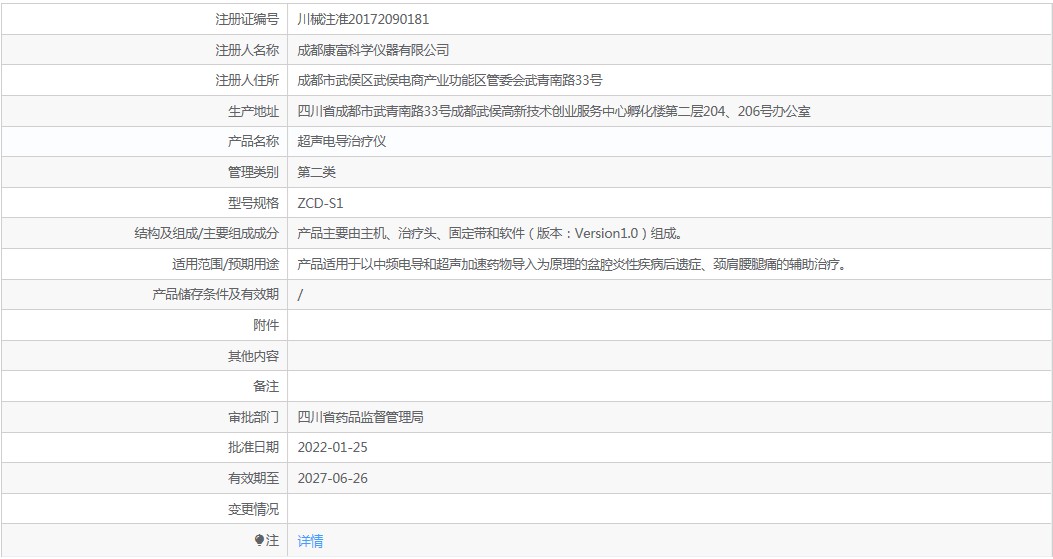Open the 详情 link in the 注 row
This screenshot has height=559, width=1053.
(310, 541)
